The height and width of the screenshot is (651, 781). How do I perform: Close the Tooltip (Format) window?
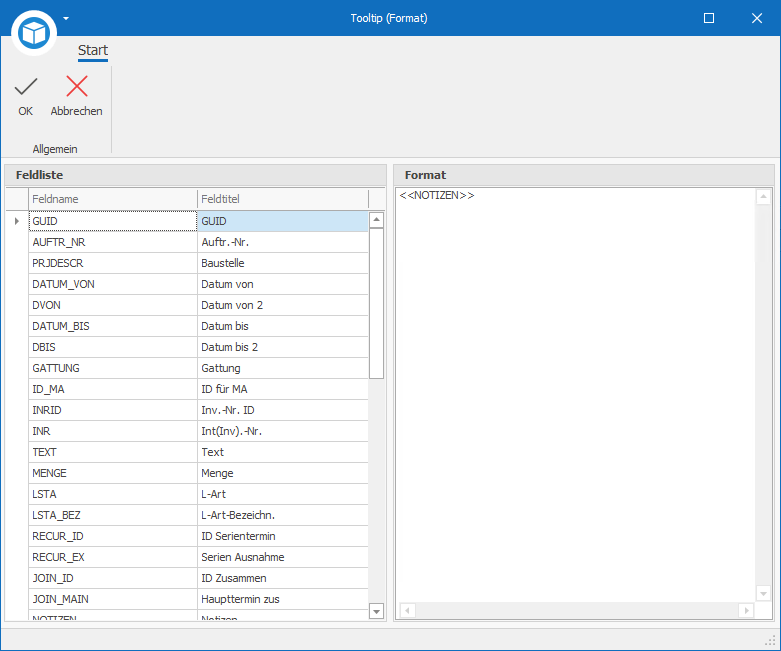click(757, 18)
